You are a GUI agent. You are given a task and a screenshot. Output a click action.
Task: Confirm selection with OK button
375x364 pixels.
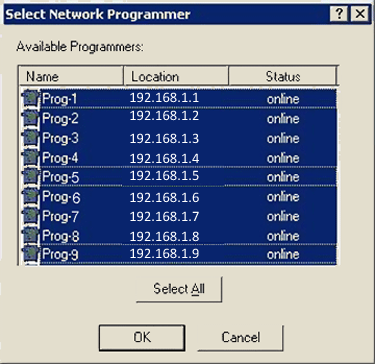(x=142, y=338)
